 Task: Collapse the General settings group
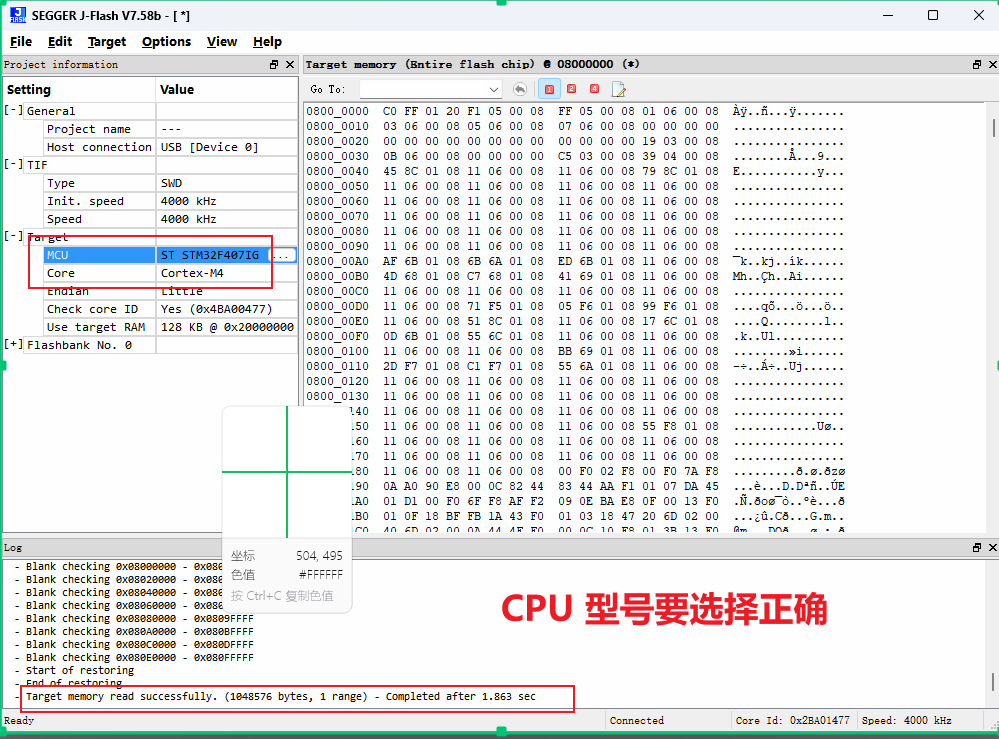[x=13, y=110]
